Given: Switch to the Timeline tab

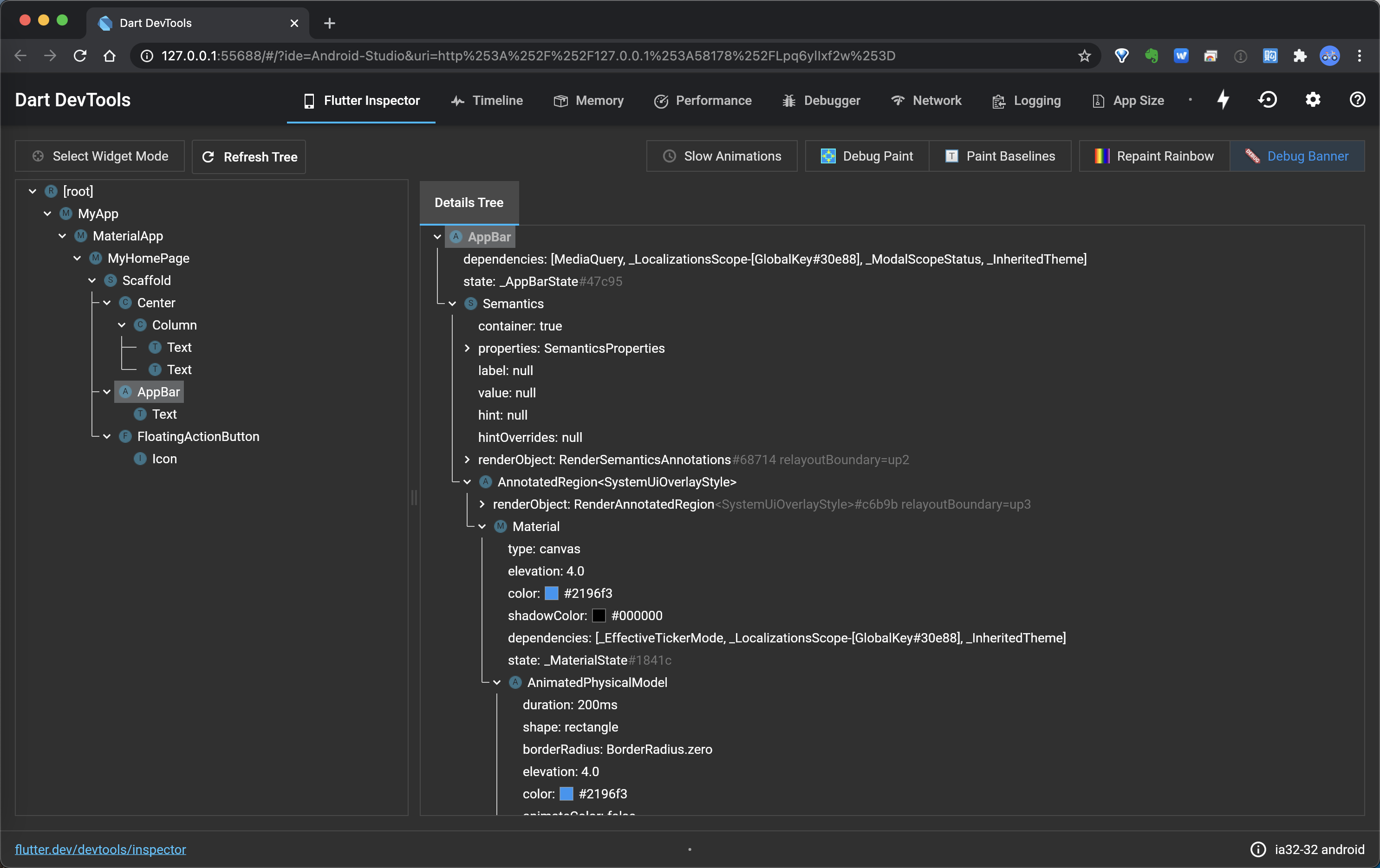Looking at the screenshot, I should pyautogui.click(x=487, y=100).
